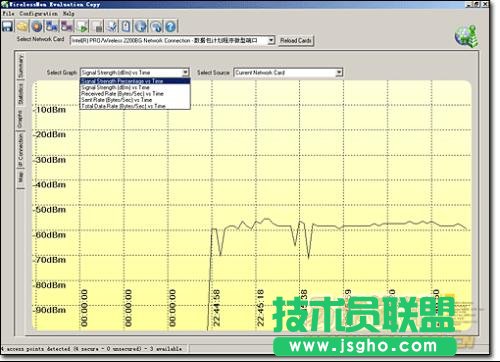Click the globe-with-headset toolbar icon
The width and height of the screenshot is (500, 362).
[x=156, y=26]
